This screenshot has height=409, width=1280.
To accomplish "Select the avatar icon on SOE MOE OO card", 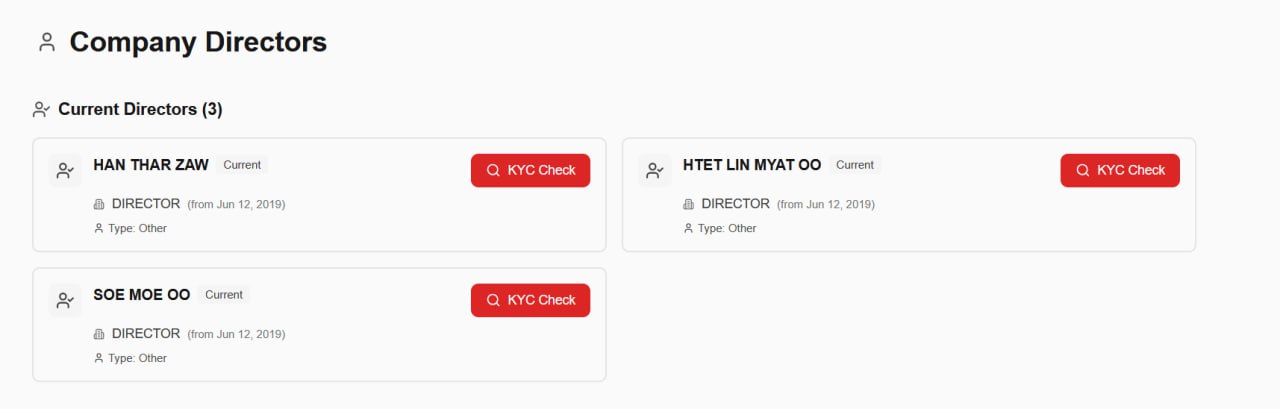I will pyautogui.click(x=65, y=300).
